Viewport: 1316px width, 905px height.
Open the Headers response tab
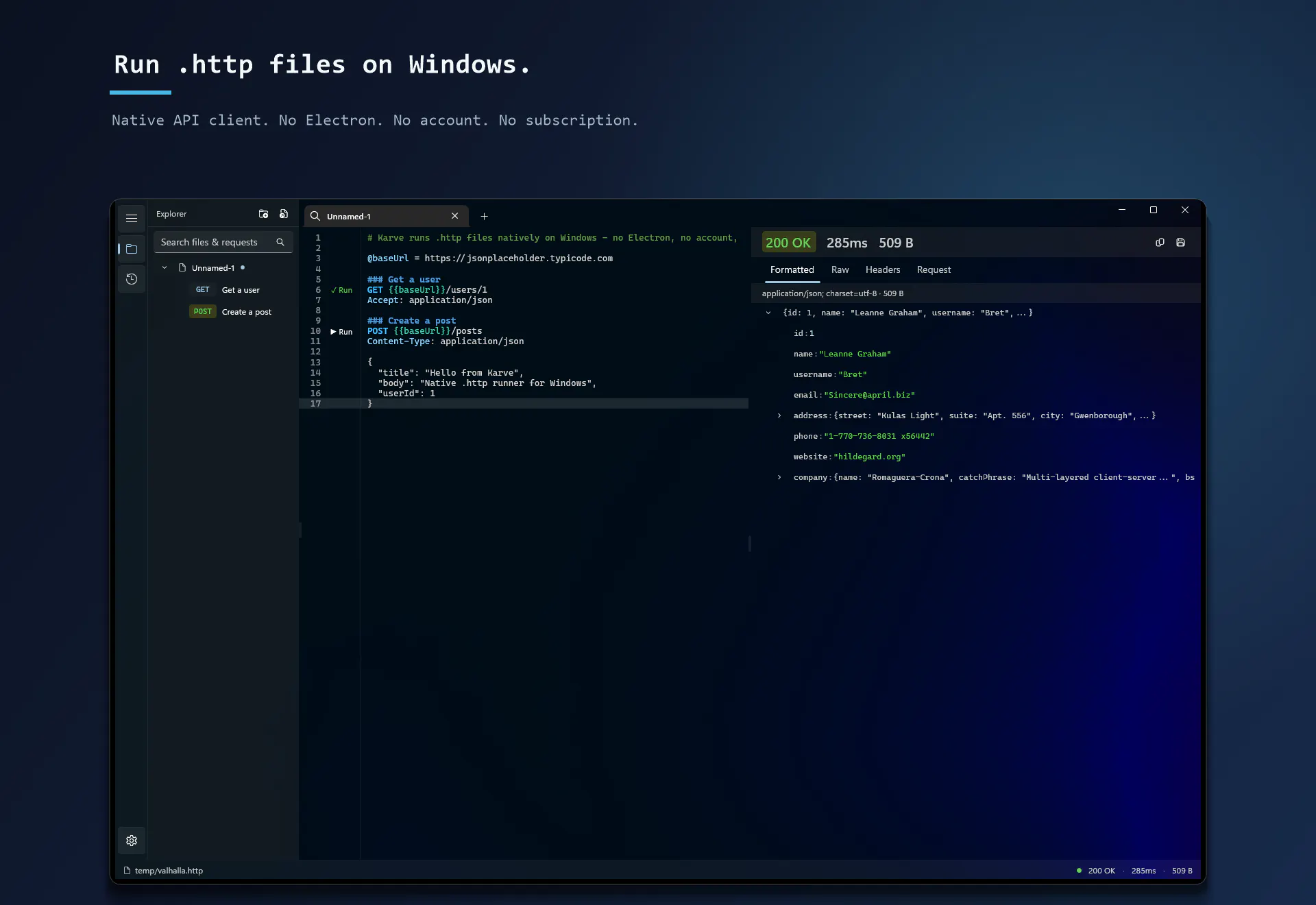point(883,270)
